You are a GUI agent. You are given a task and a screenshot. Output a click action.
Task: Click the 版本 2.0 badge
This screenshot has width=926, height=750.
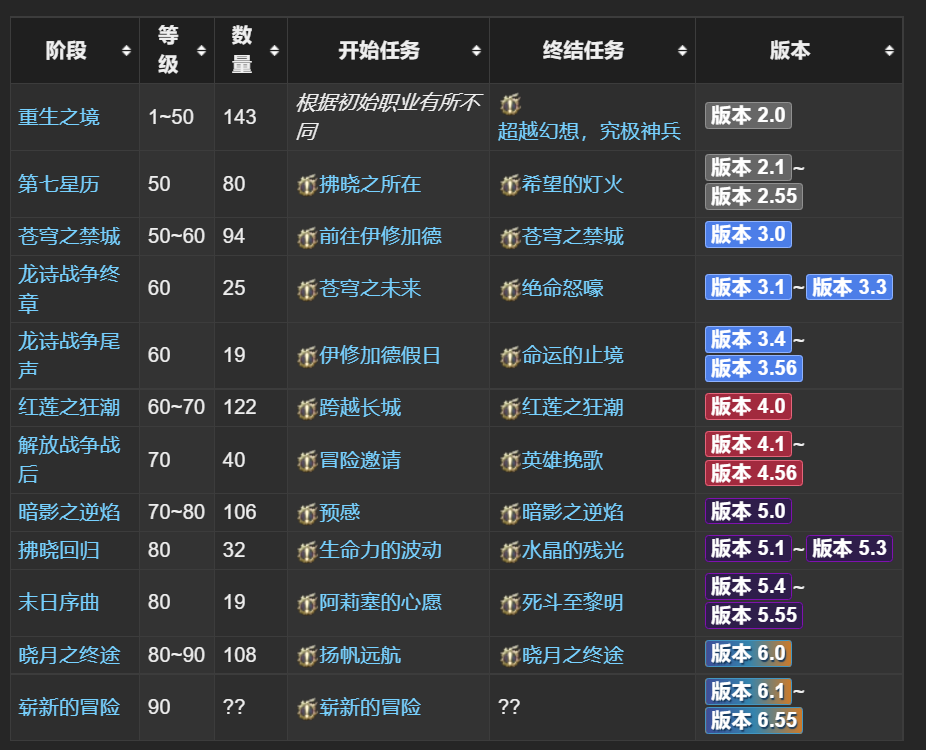coord(748,115)
